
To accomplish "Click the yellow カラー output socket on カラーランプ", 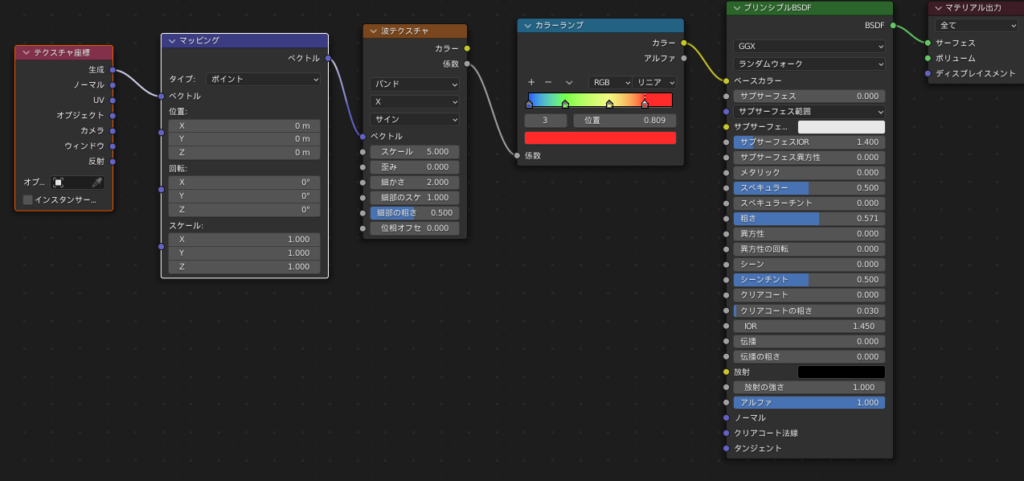I will (684, 43).
